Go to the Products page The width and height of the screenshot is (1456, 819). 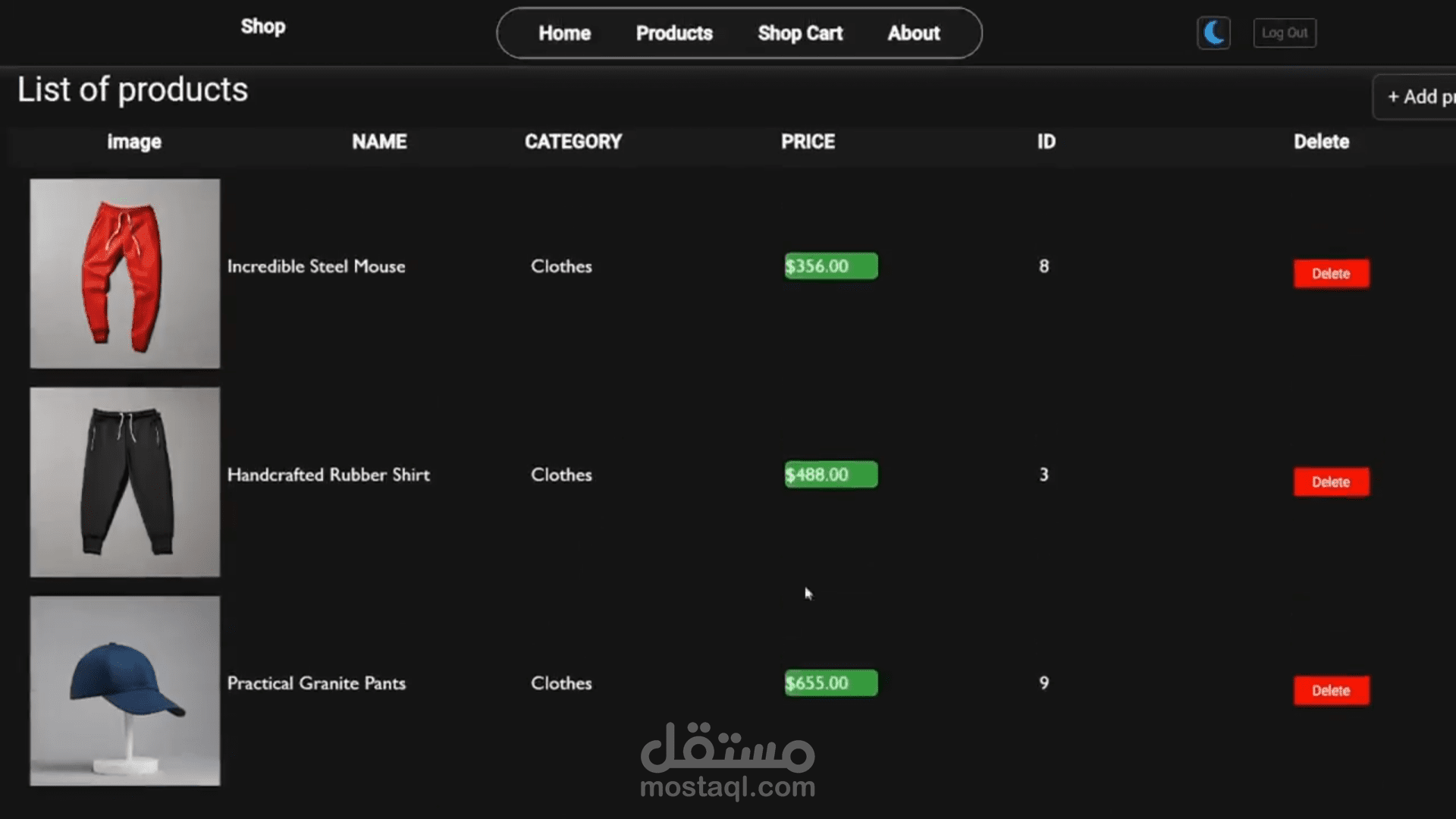[x=674, y=33]
